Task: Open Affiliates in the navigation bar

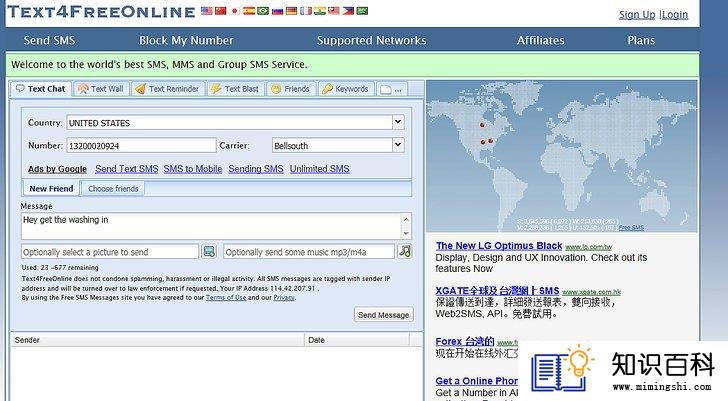Action: 541,40
